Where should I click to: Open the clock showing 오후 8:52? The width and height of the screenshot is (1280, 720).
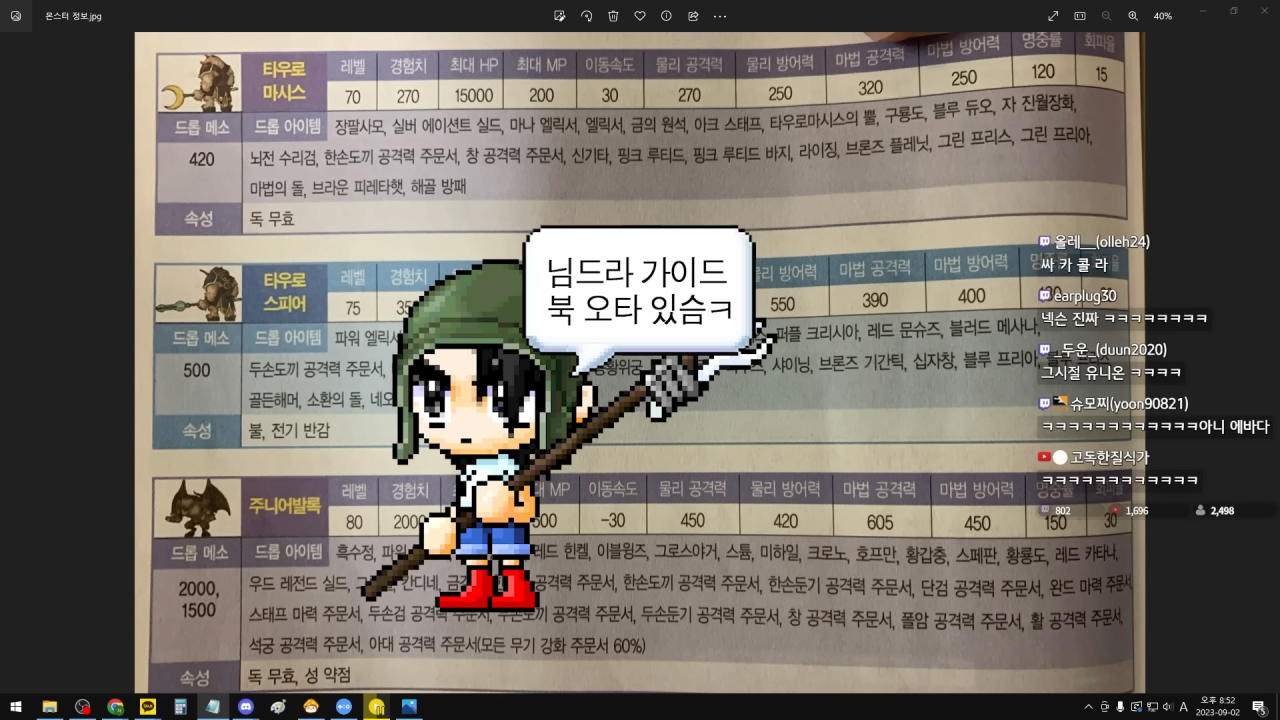tap(1217, 706)
